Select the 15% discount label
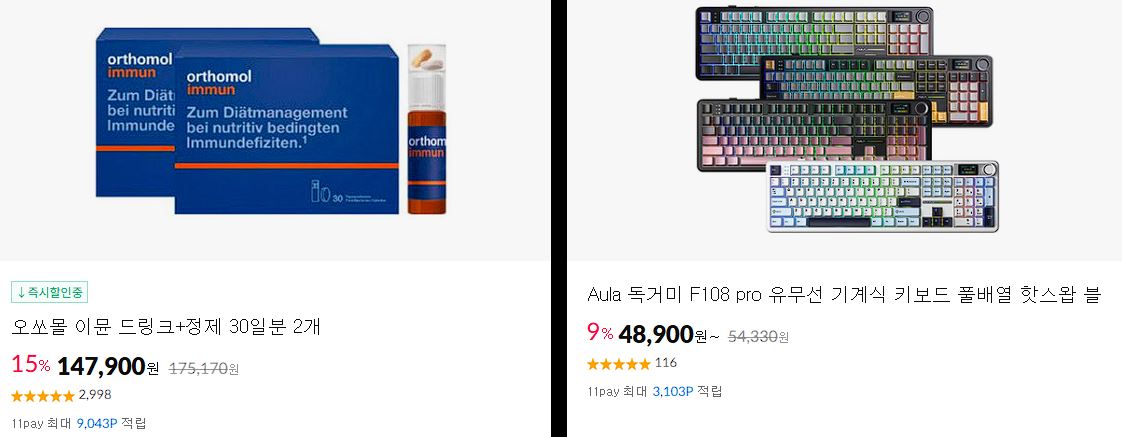This screenshot has width=1122, height=437. coord(31,365)
